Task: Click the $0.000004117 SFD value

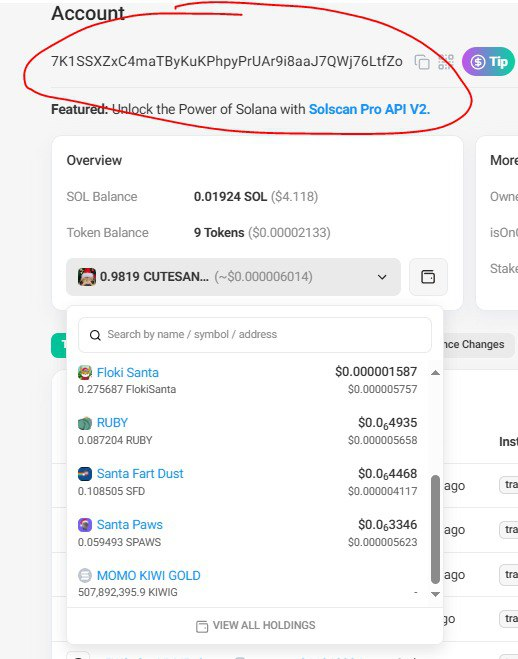Action: (x=383, y=491)
